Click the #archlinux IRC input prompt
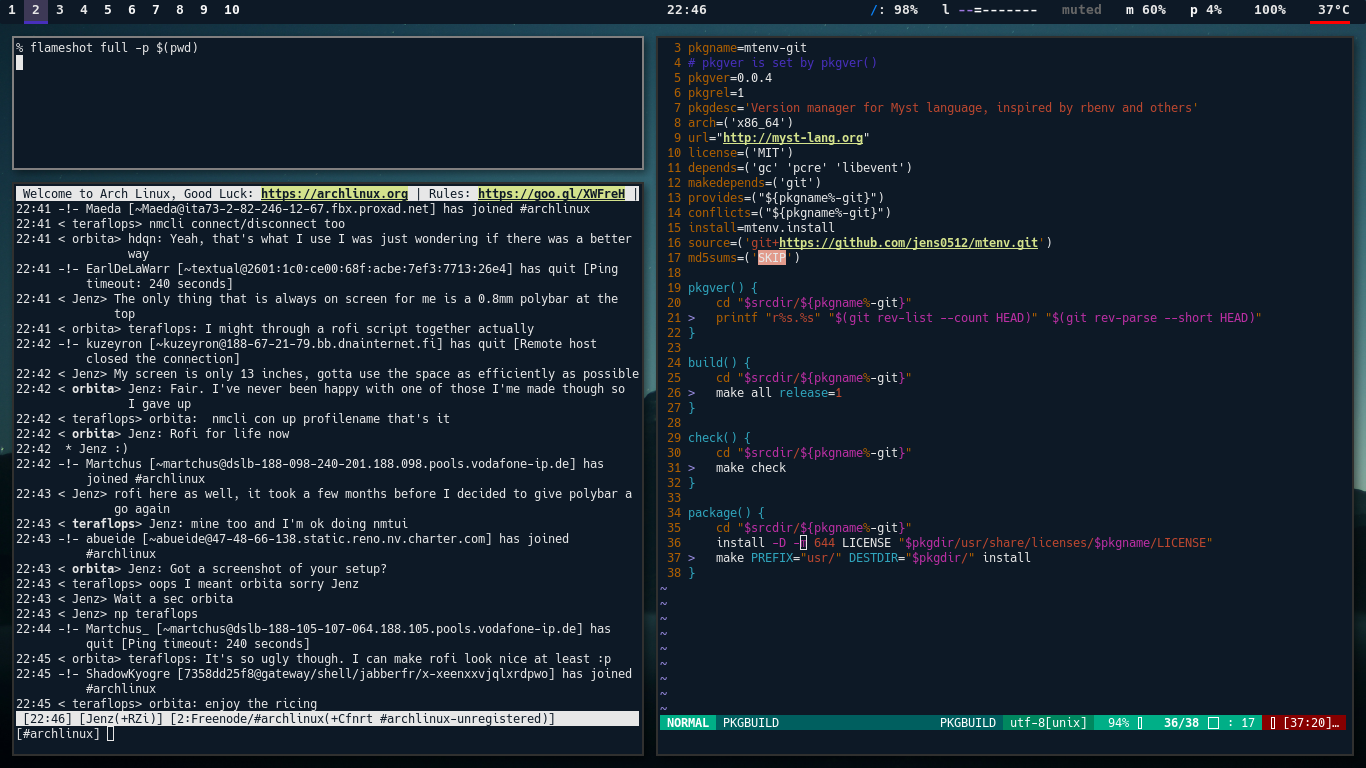Image resolution: width=1366 pixels, height=768 pixels. (x=59, y=734)
